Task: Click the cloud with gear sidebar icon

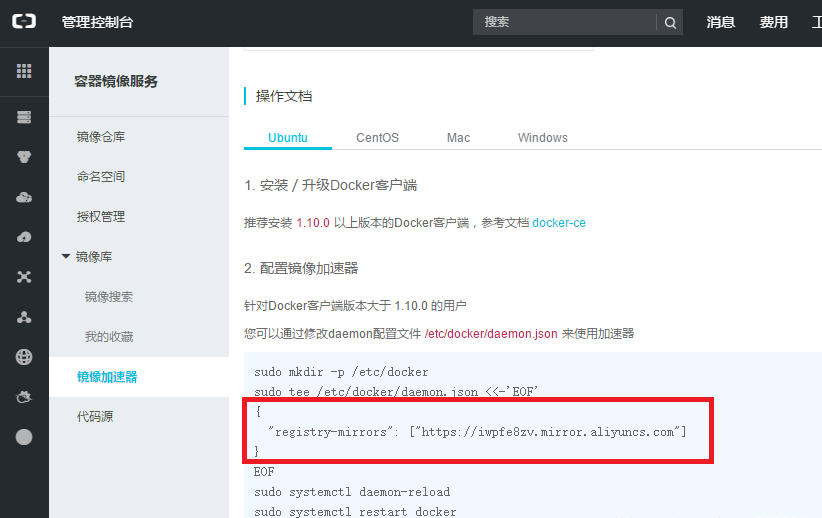Action: (x=24, y=197)
